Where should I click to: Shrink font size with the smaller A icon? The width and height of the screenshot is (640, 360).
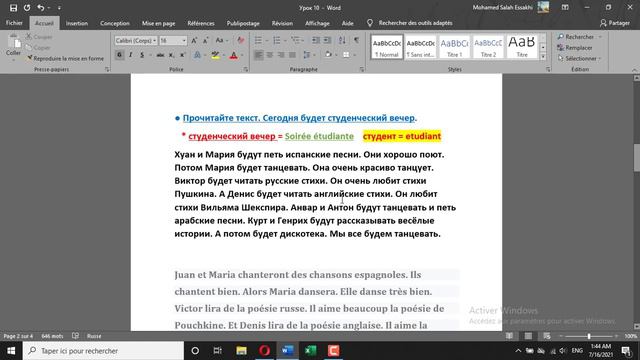(x=205, y=40)
